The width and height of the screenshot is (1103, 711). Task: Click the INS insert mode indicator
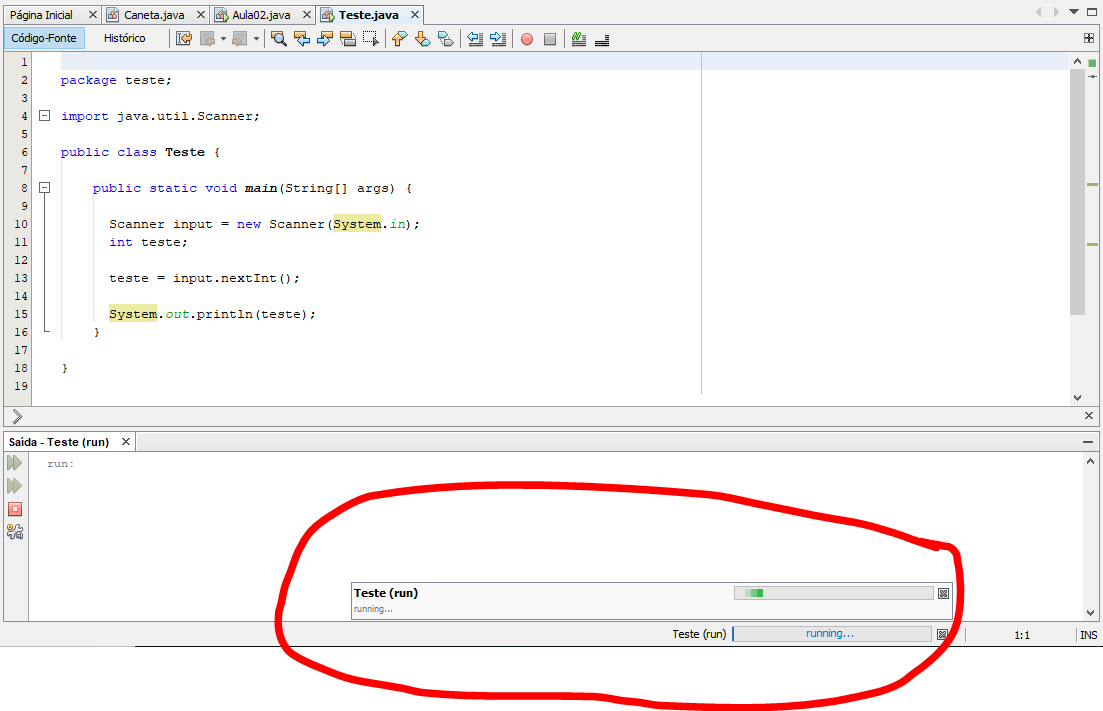(x=1088, y=635)
